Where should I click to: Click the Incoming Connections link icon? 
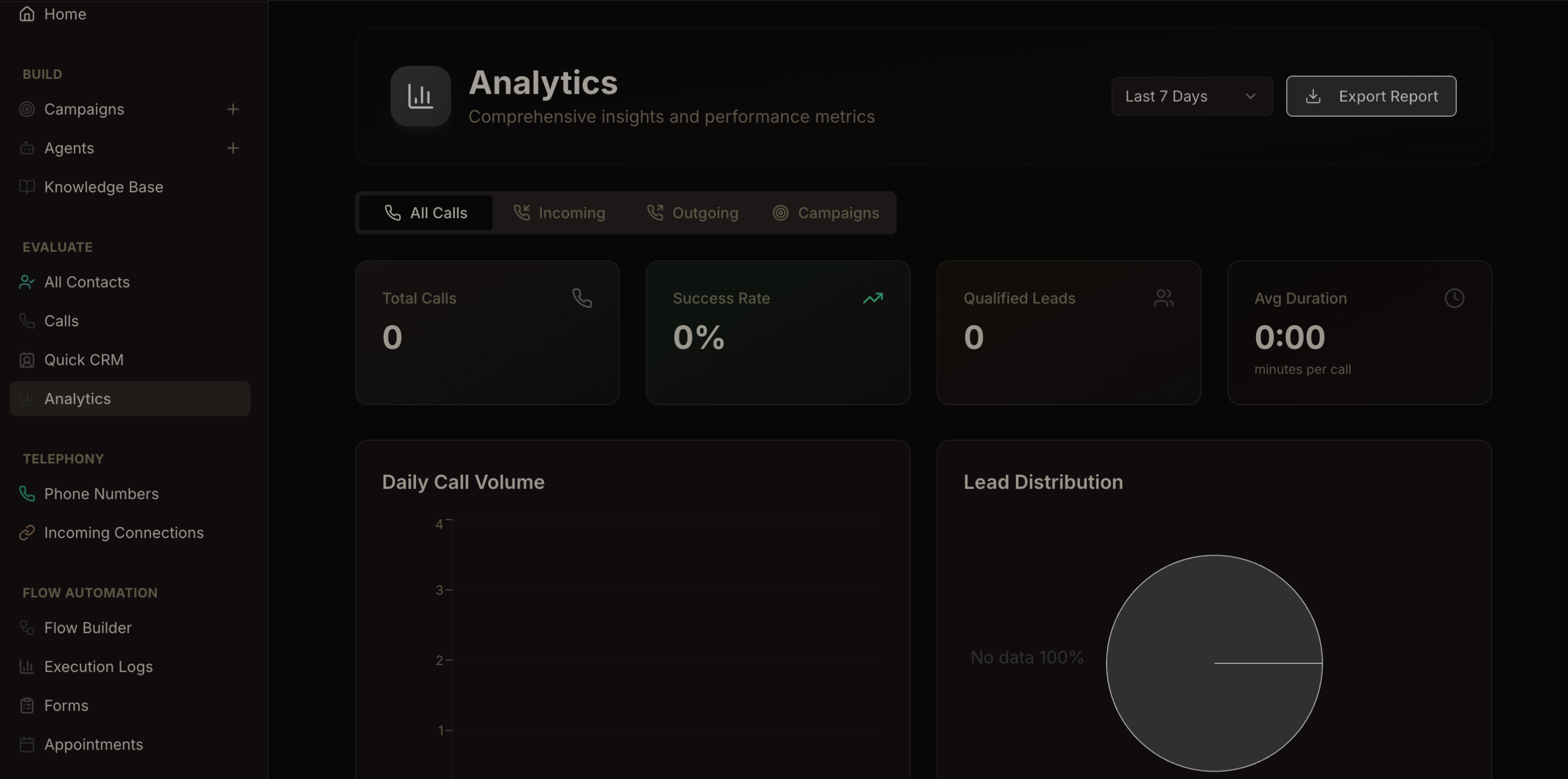coord(27,533)
